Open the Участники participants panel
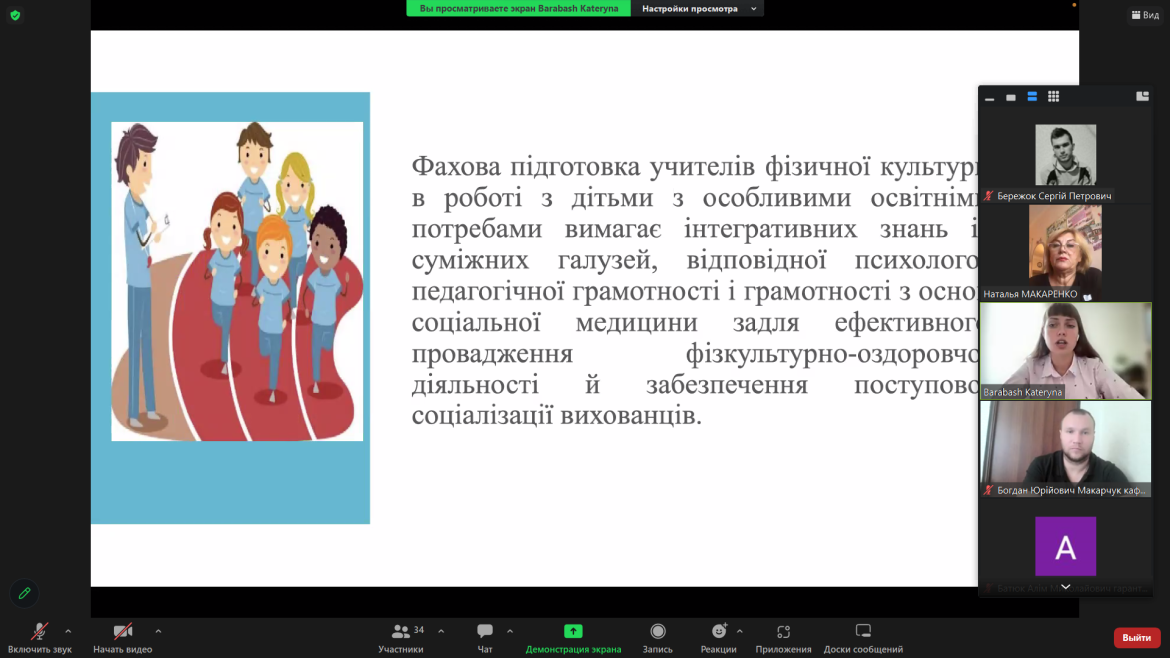Screen dimensions: 1170x658 (x=401, y=636)
